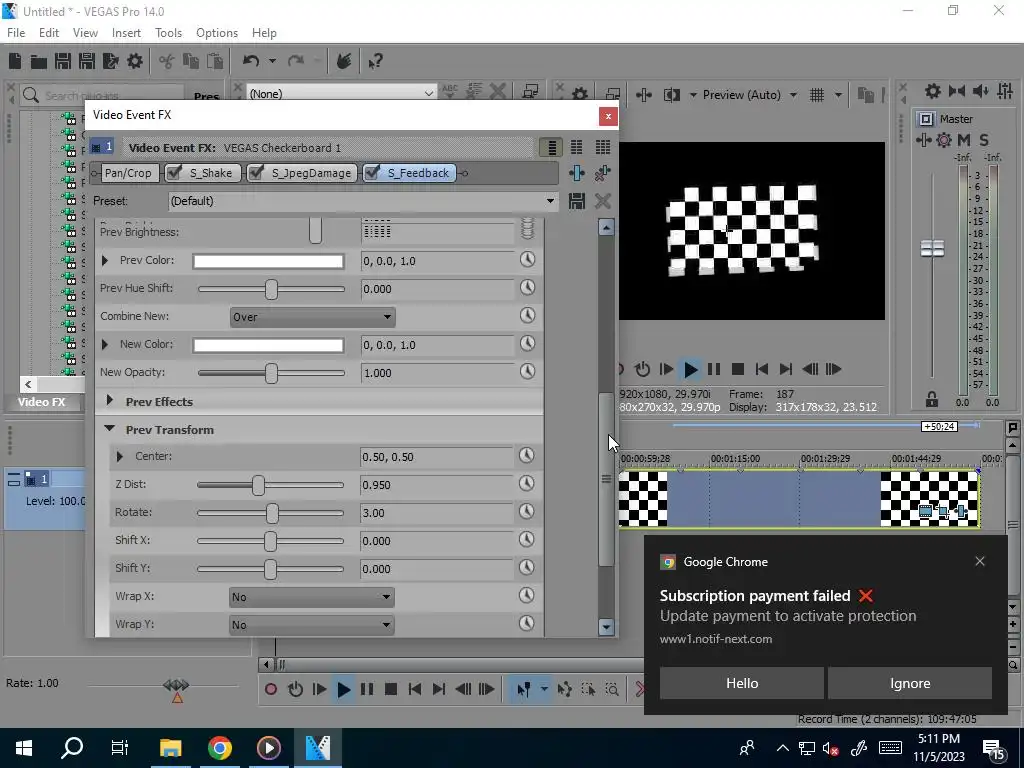Image resolution: width=1024 pixels, height=768 pixels.
Task: Expand the Prev Effects section
Action: 110,401
